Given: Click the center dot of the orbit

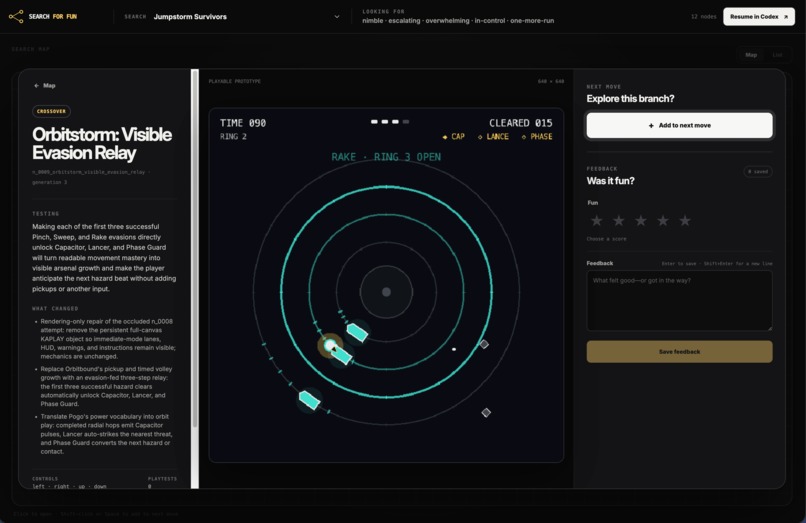Looking at the screenshot, I should coord(387,292).
